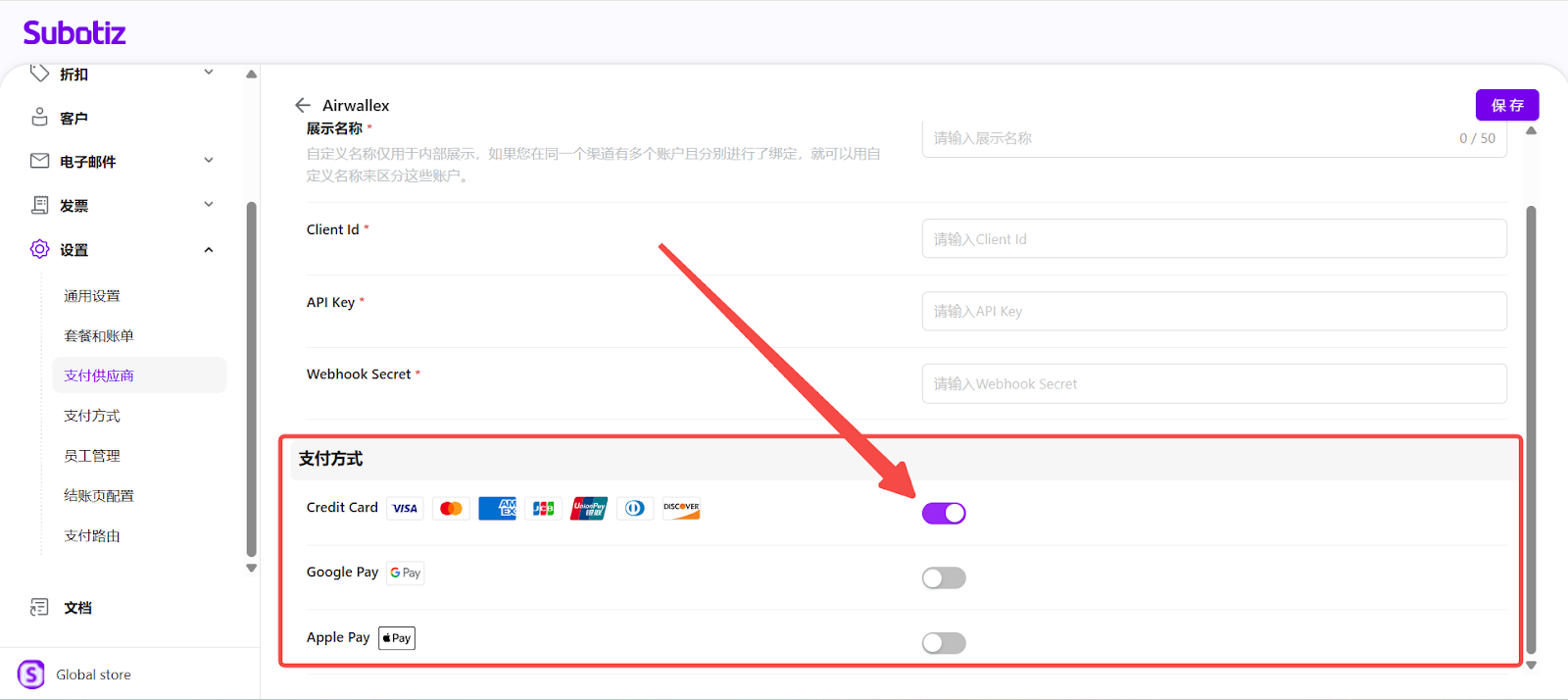Click the Global store avatar icon
Screen dimensions: 1568x700
coord(31,675)
